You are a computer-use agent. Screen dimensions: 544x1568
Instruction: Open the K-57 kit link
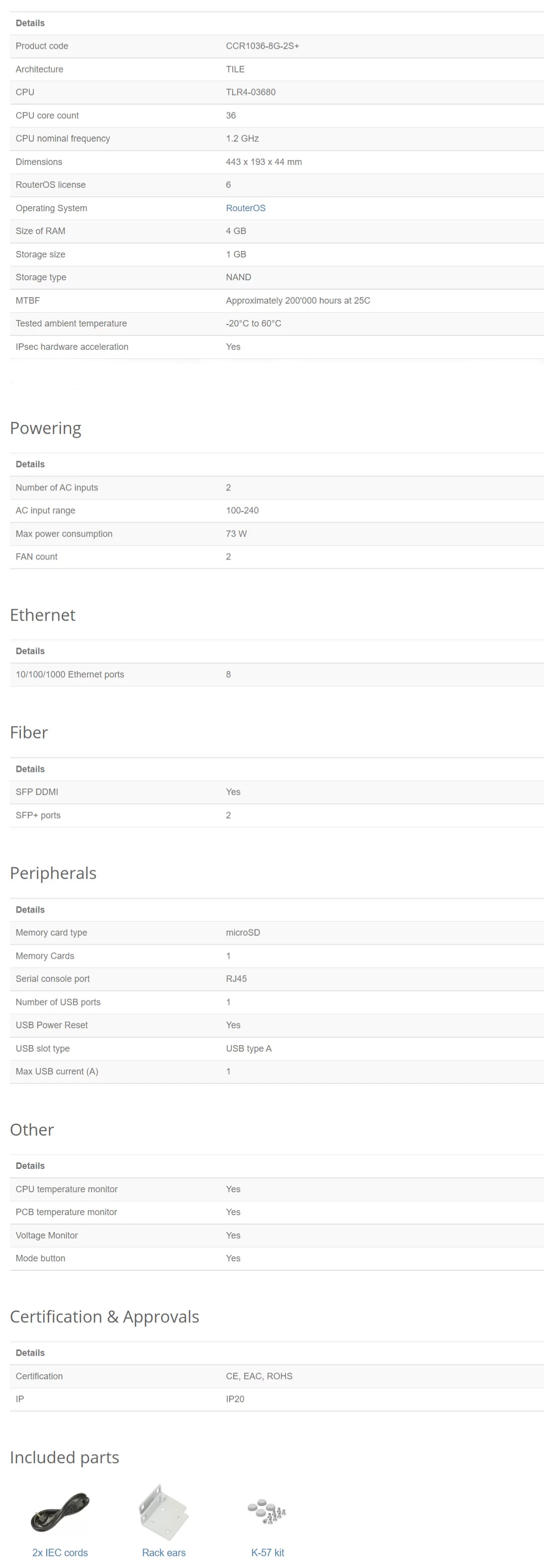[268, 1552]
